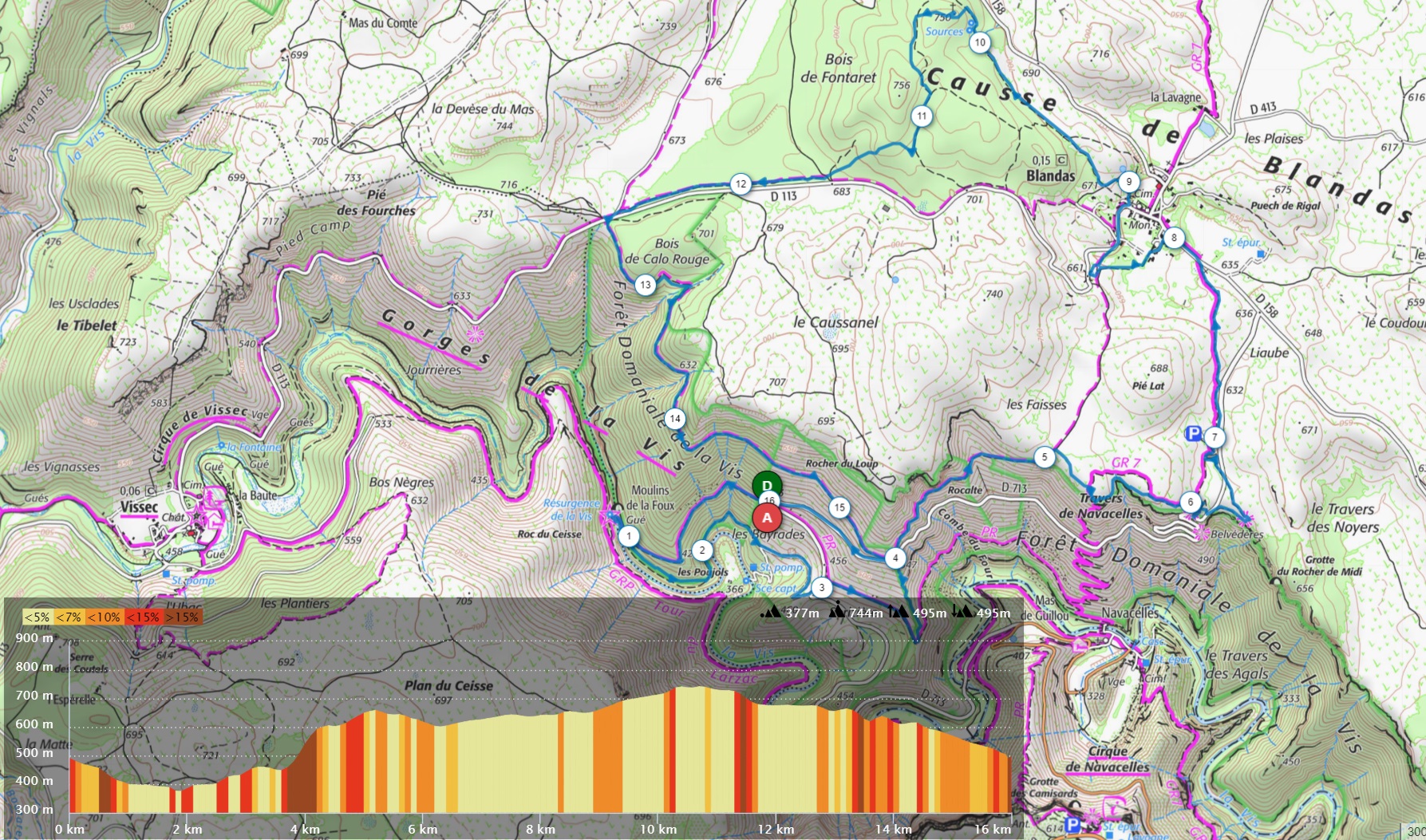Click the 8 km mark on elevation profile
1426x840 pixels.
coord(540,829)
